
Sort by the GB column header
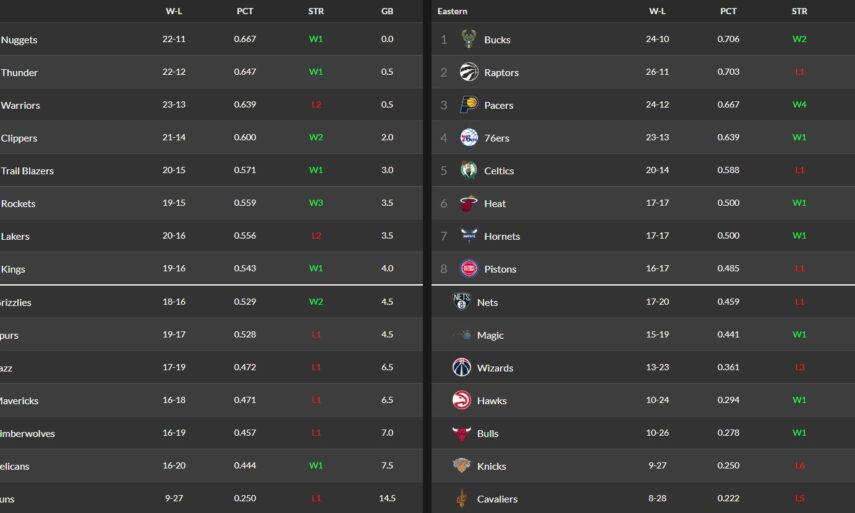pos(387,11)
